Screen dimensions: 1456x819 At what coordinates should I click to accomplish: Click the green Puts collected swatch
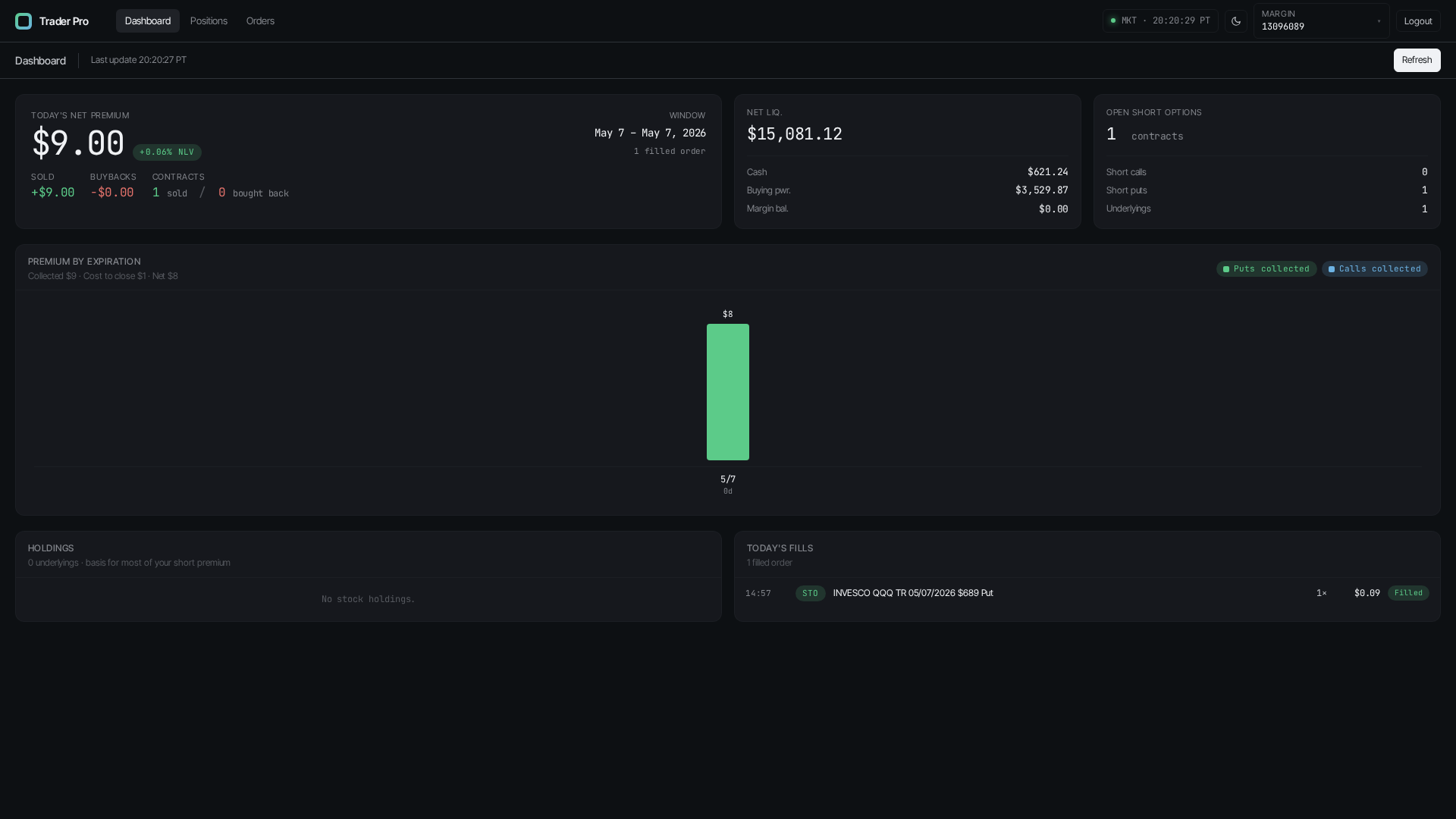tap(1226, 269)
